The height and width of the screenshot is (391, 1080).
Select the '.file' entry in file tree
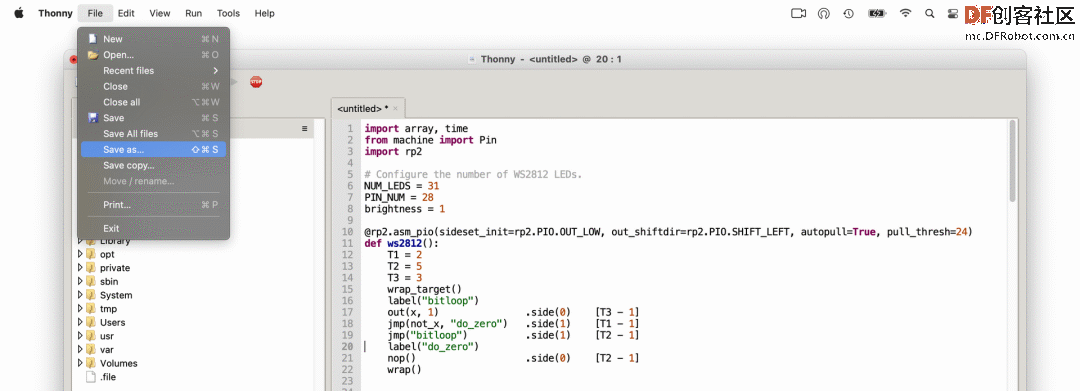tap(194, 377)
